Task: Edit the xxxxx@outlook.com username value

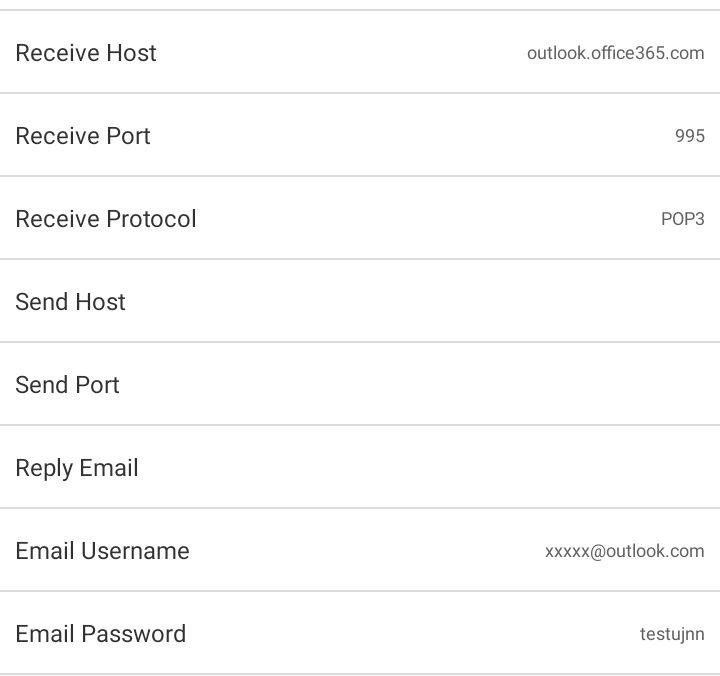Action: [x=624, y=551]
